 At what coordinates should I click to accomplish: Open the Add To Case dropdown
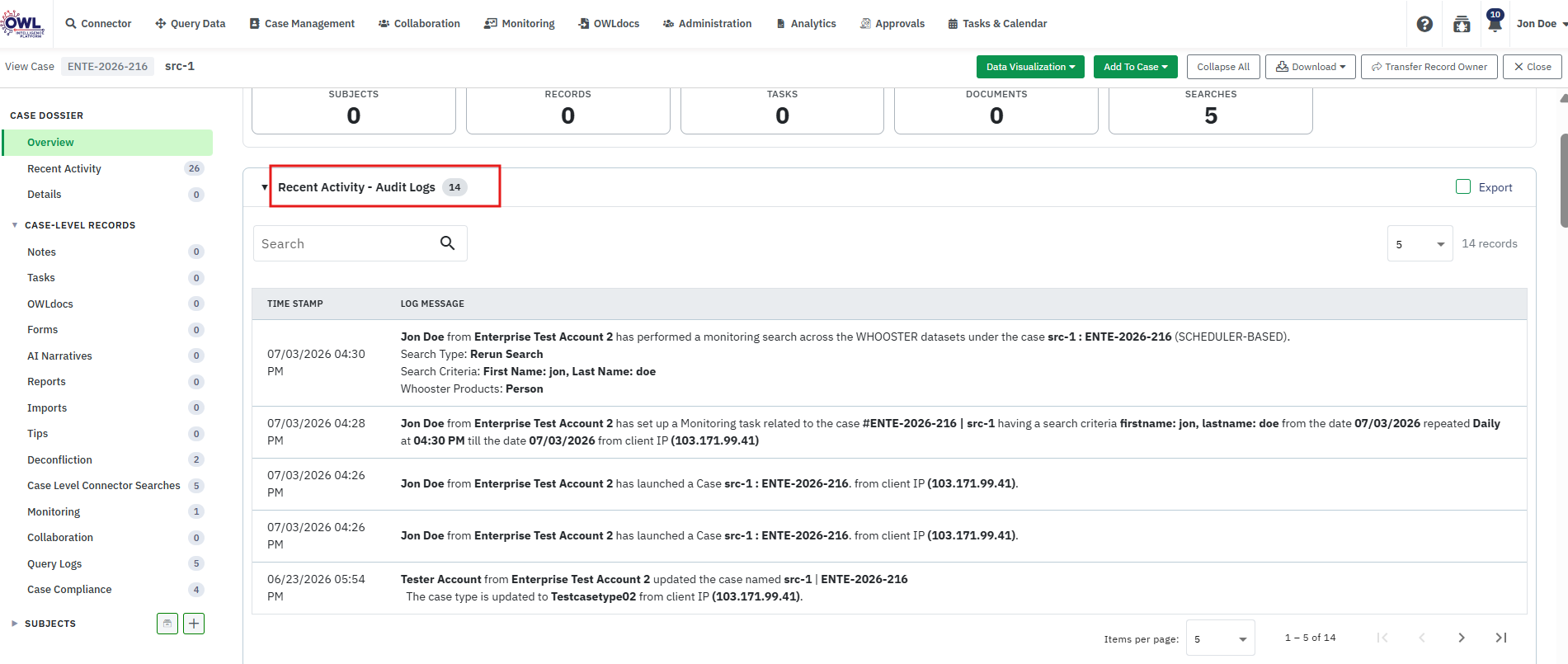[x=1135, y=67]
